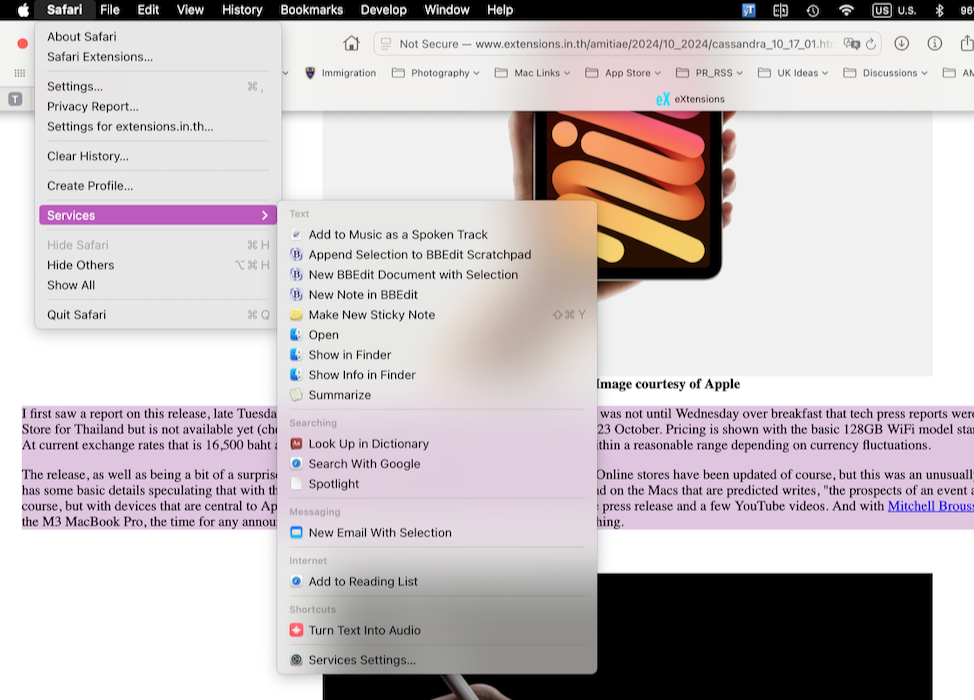Open the Develop menu
The width and height of the screenshot is (974, 700).
click(384, 10)
